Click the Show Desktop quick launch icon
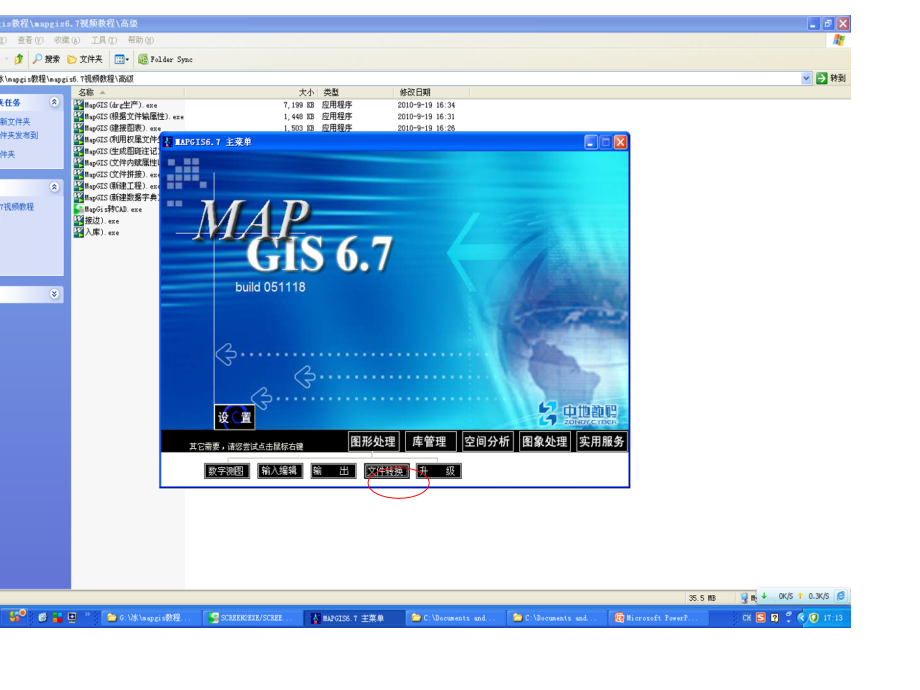Screen dimensions: 920x690 coord(72,617)
